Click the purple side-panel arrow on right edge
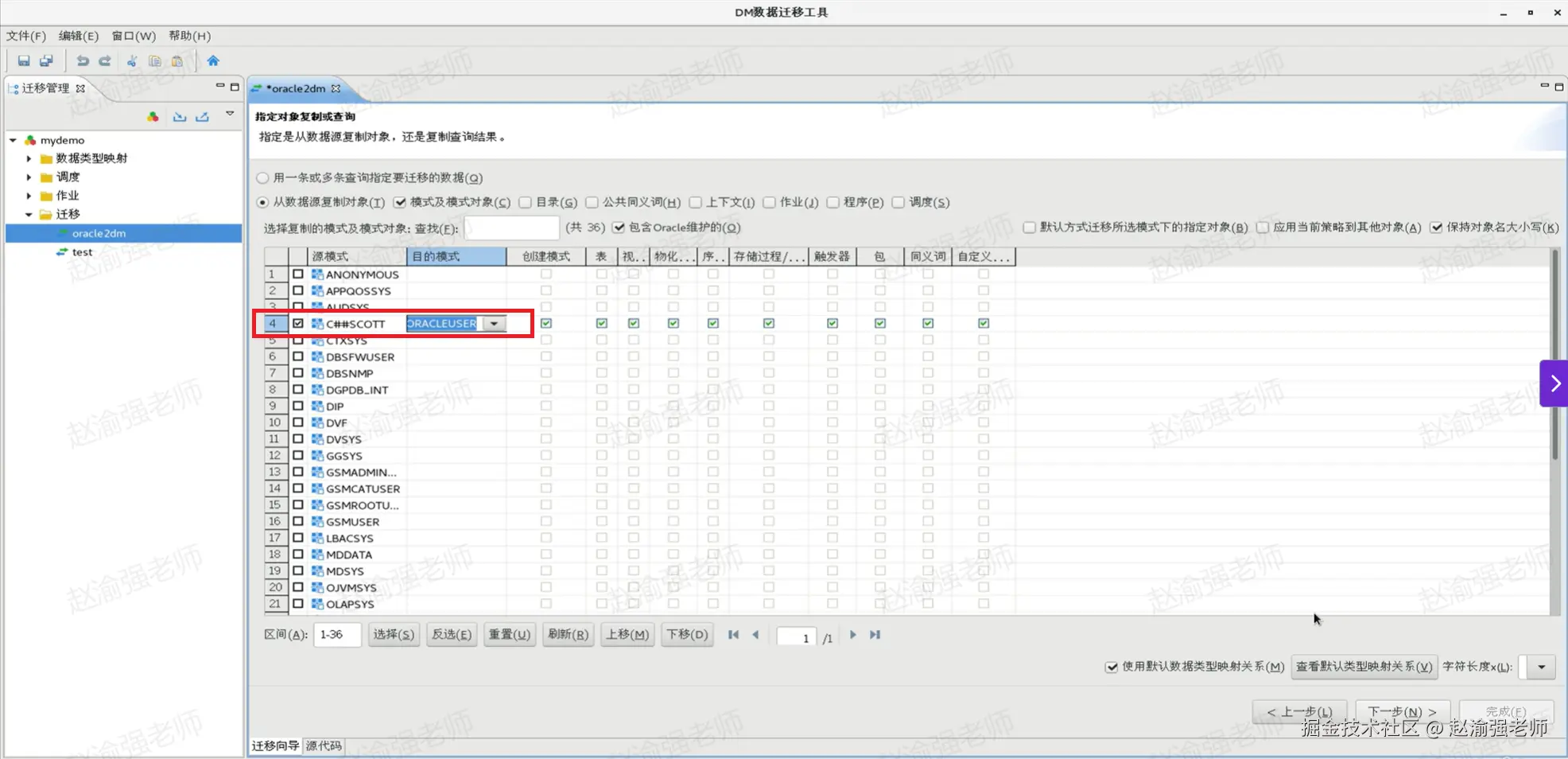This screenshot has width=1568, height=759. click(x=1554, y=383)
